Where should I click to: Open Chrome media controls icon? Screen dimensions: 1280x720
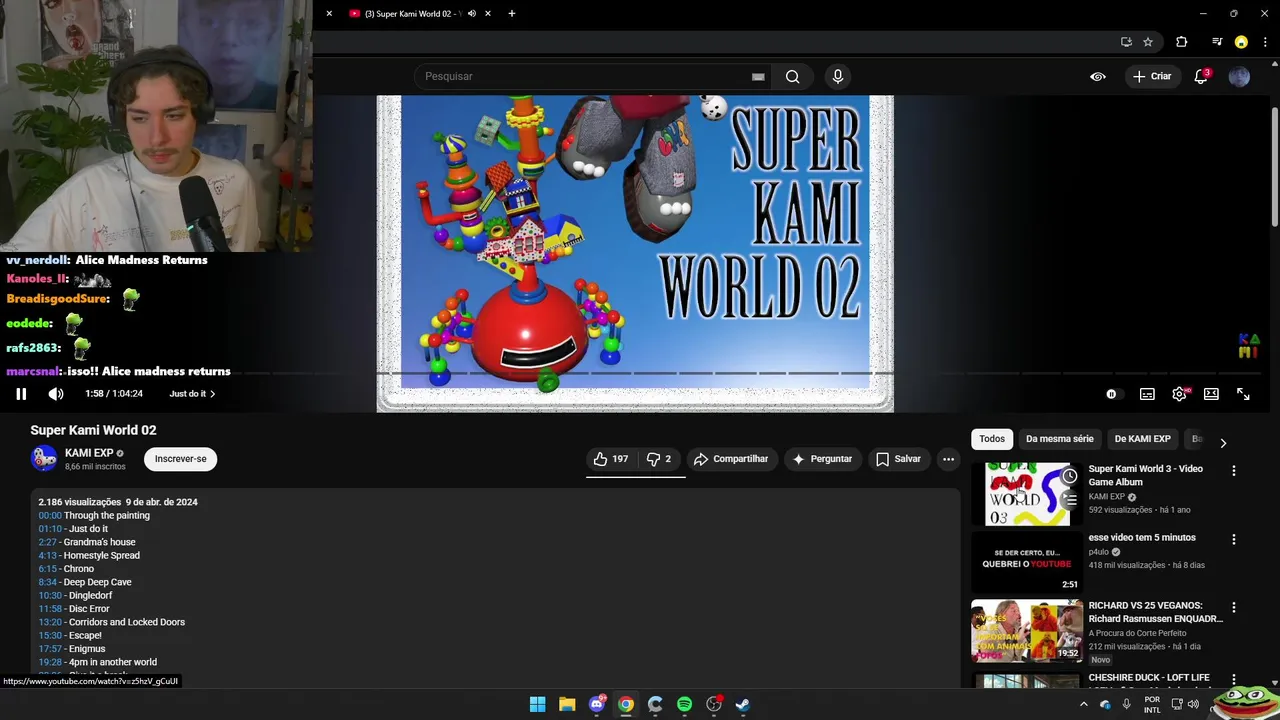tap(1217, 42)
